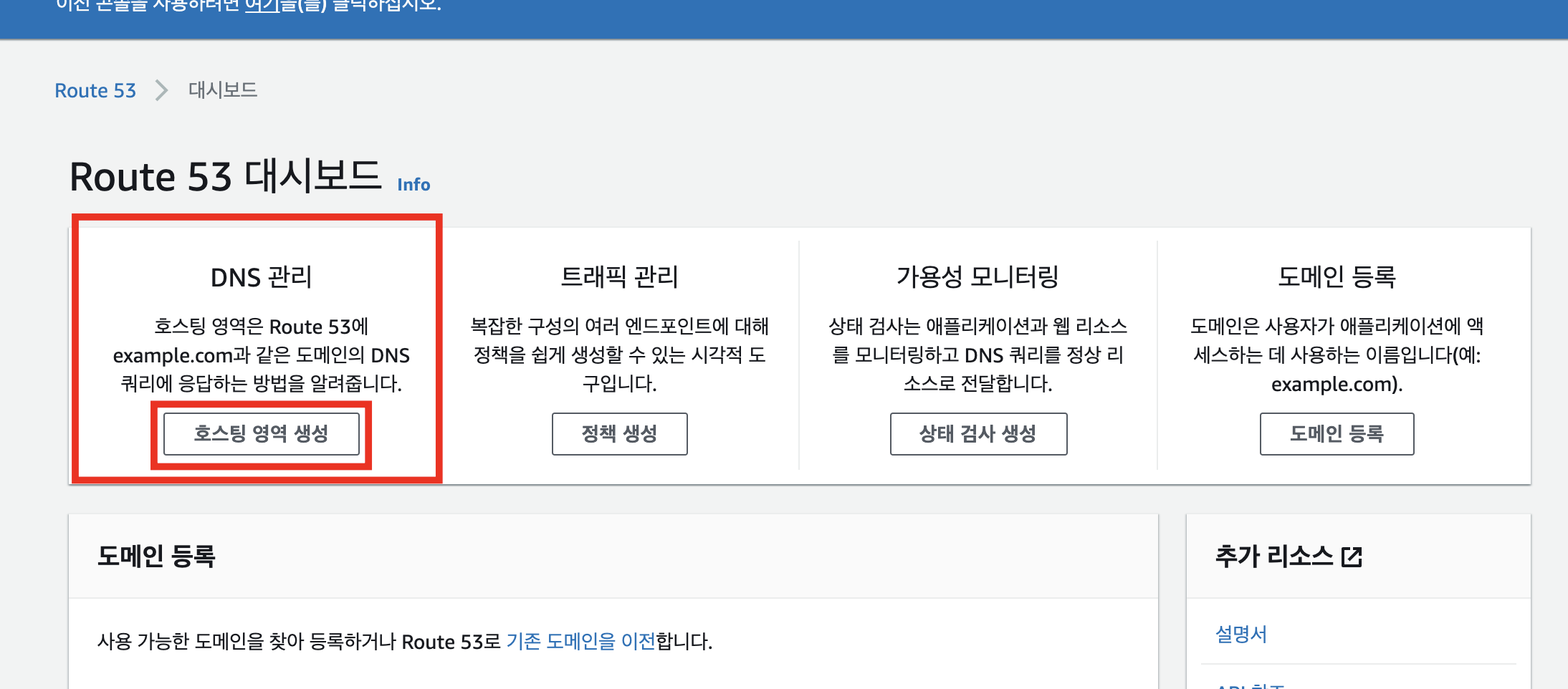Click the breadcrumb chevron separator icon
Image resolution: width=1568 pixels, height=689 pixels.
click(x=162, y=90)
